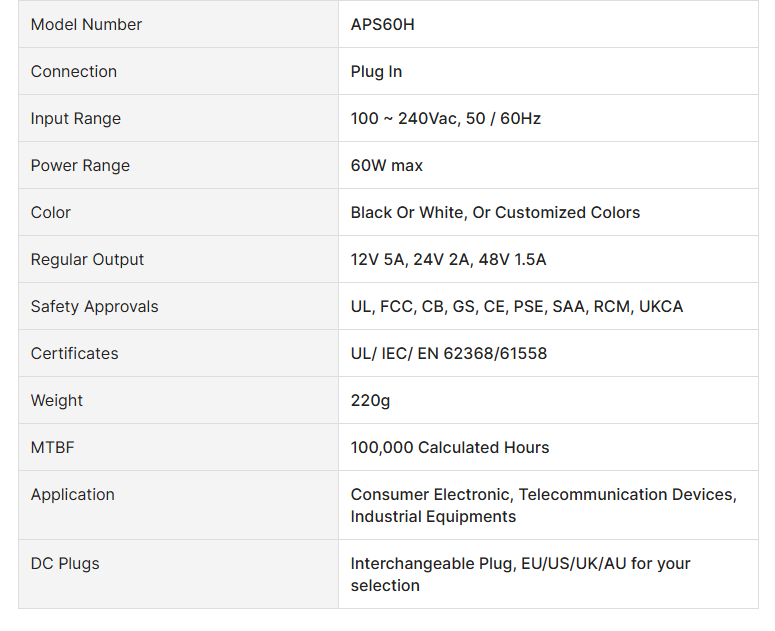775x631 pixels.
Task: Click the Input Range label
Action: pyautogui.click(x=76, y=118)
